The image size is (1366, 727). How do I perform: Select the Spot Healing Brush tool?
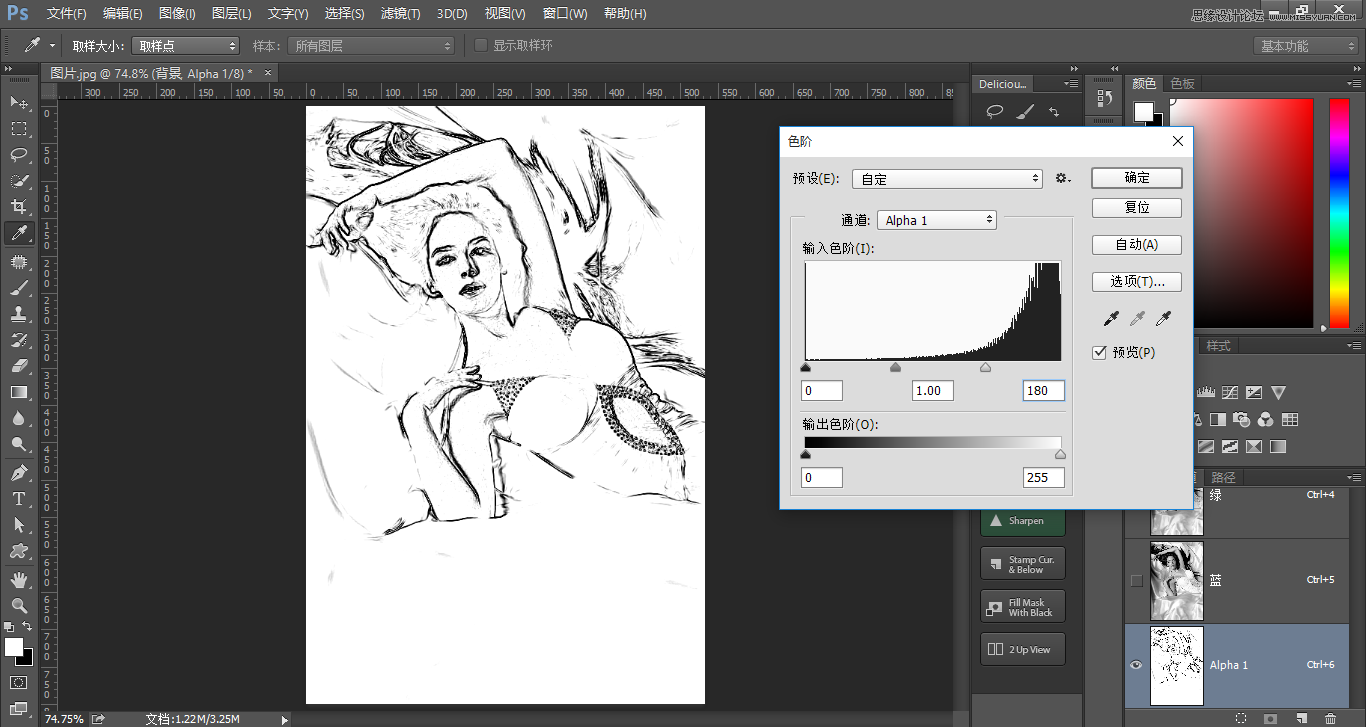pos(19,262)
